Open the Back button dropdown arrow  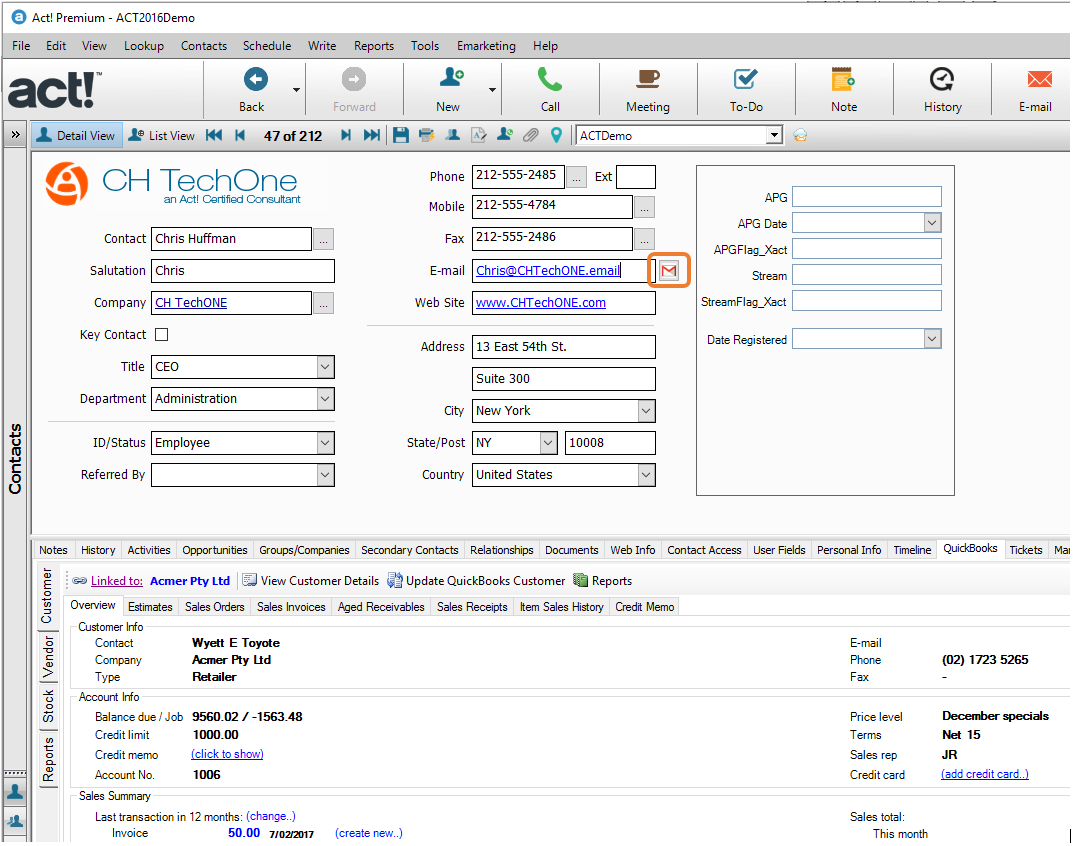[296, 90]
